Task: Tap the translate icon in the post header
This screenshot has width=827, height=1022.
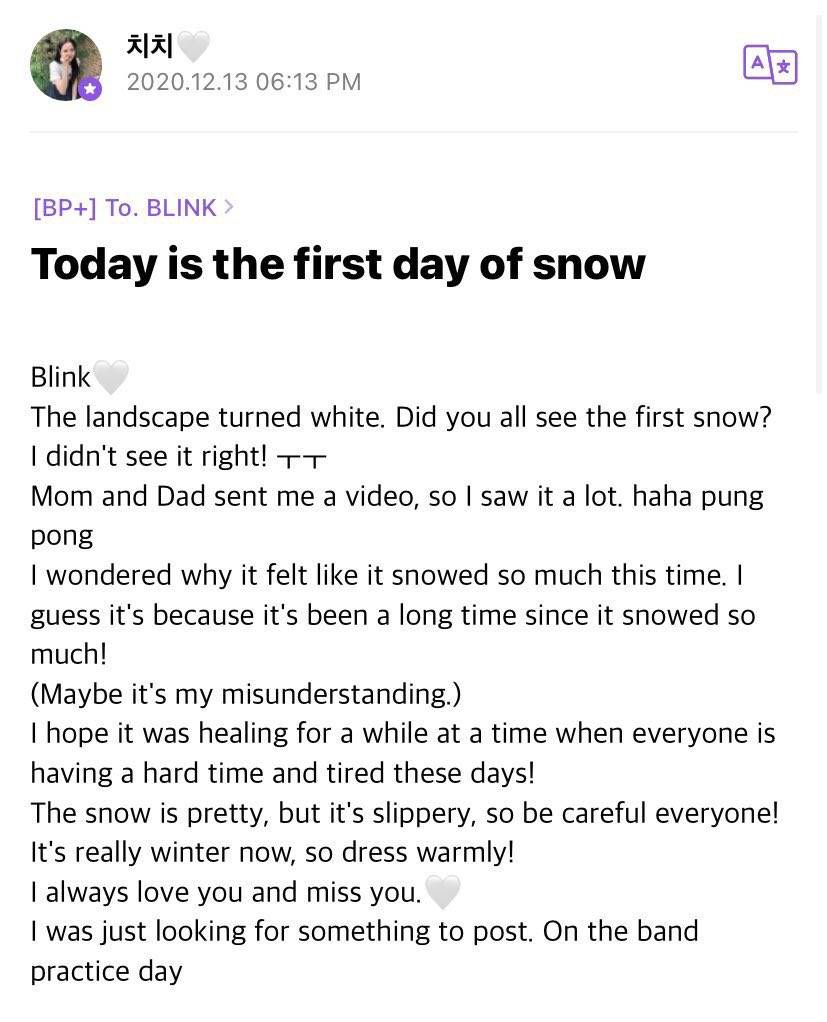Action: pyautogui.click(x=770, y=65)
